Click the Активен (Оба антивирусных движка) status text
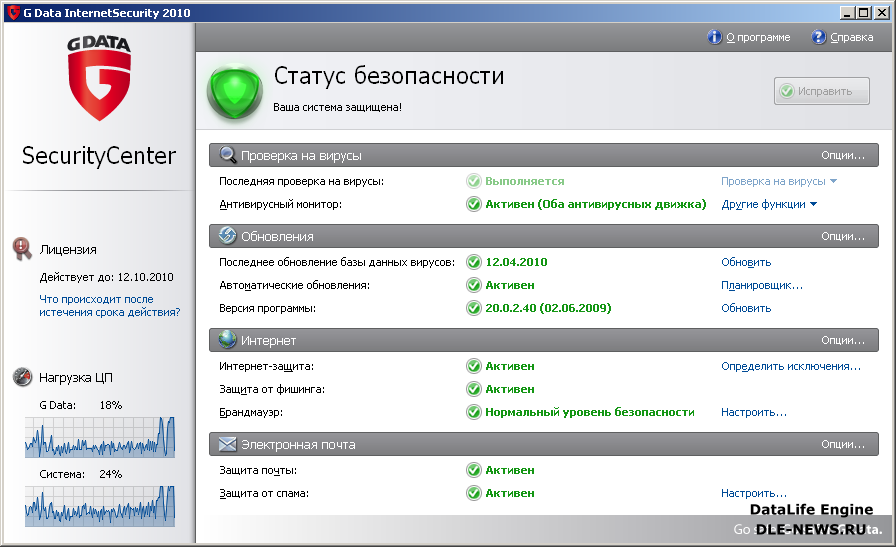Viewport: 896px width, 549px height. [x=595, y=204]
